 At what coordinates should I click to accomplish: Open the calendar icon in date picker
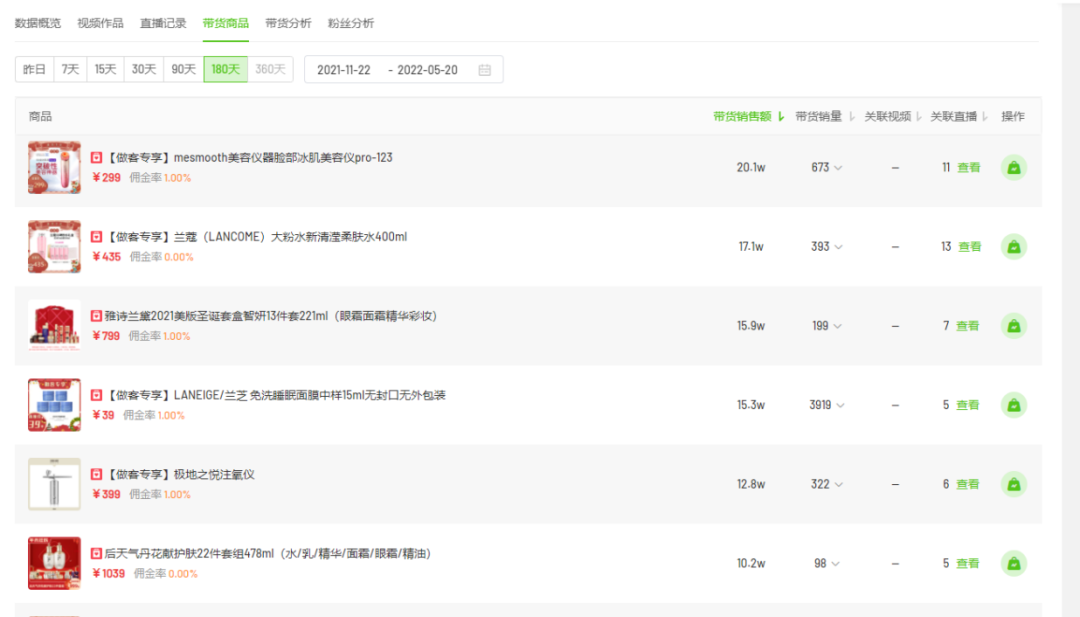pyautogui.click(x=485, y=70)
